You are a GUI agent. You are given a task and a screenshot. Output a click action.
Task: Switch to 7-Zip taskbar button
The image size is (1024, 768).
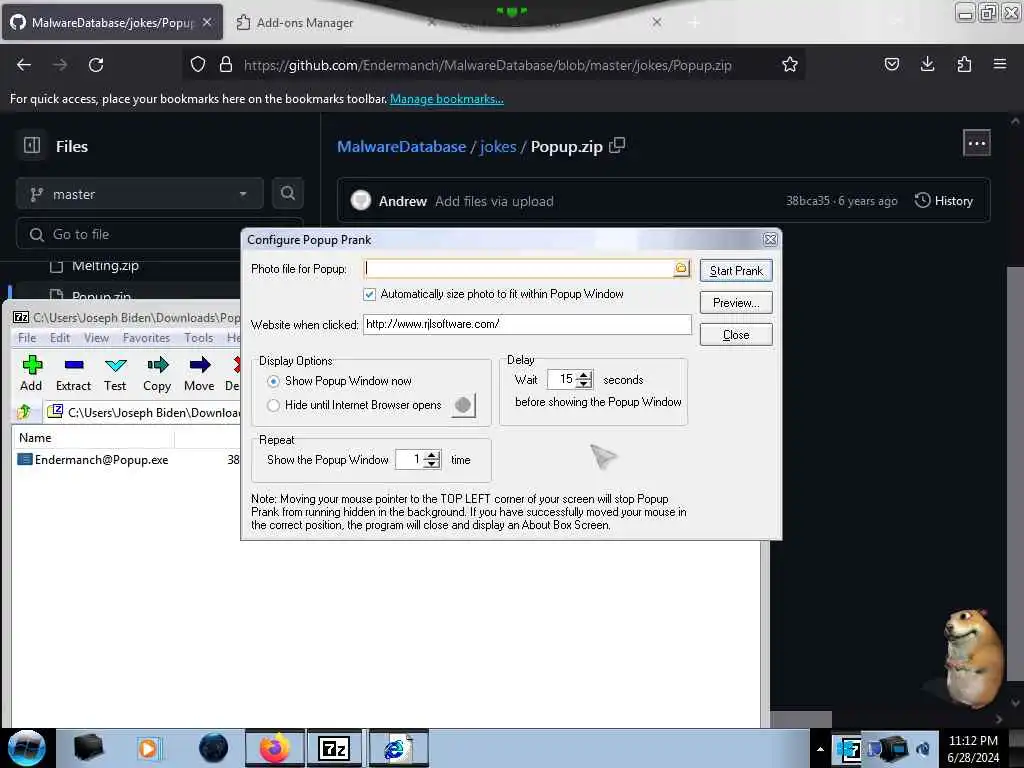(334, 748)
